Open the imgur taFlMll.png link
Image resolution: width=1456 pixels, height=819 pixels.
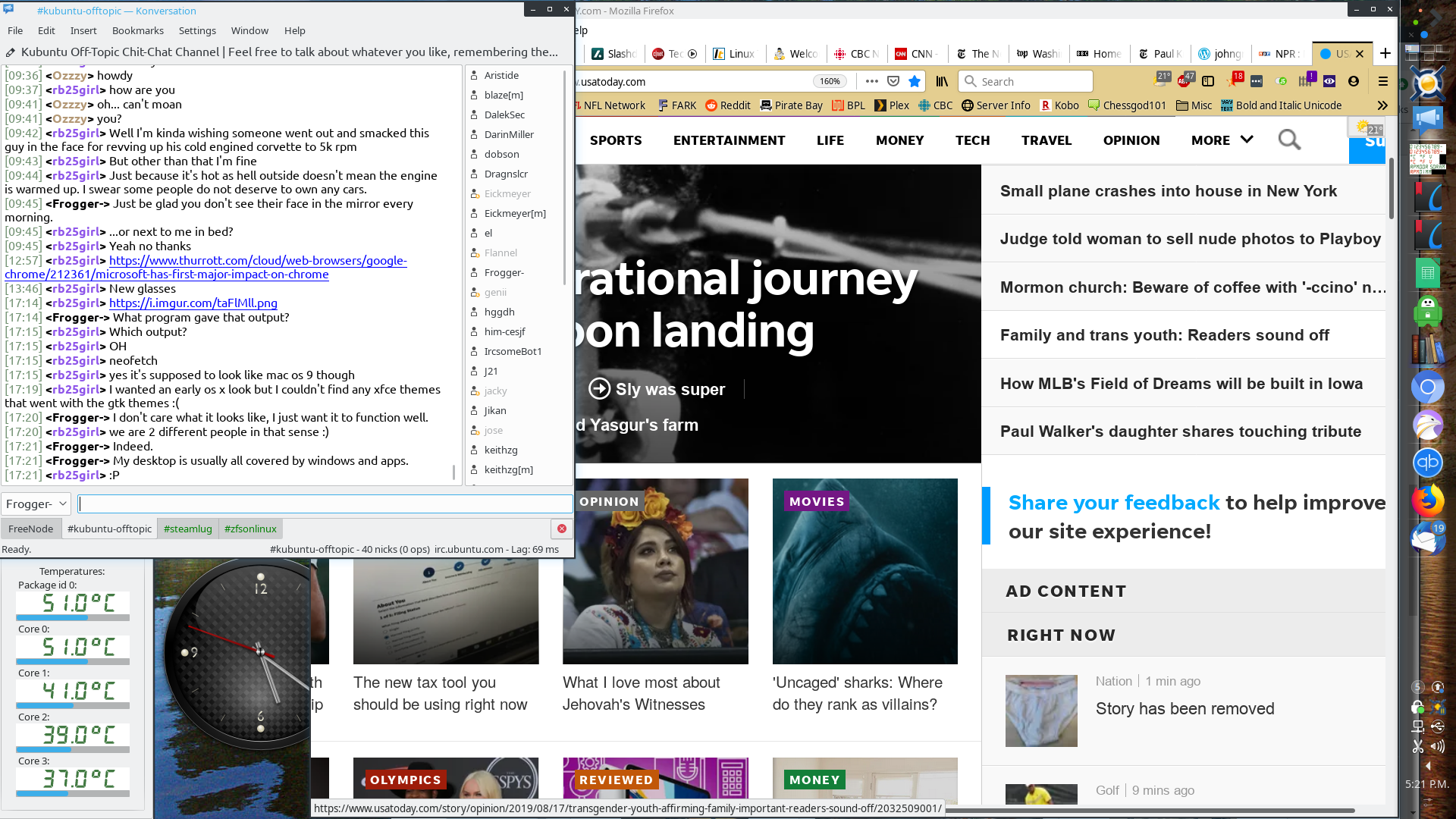point(193,303)
